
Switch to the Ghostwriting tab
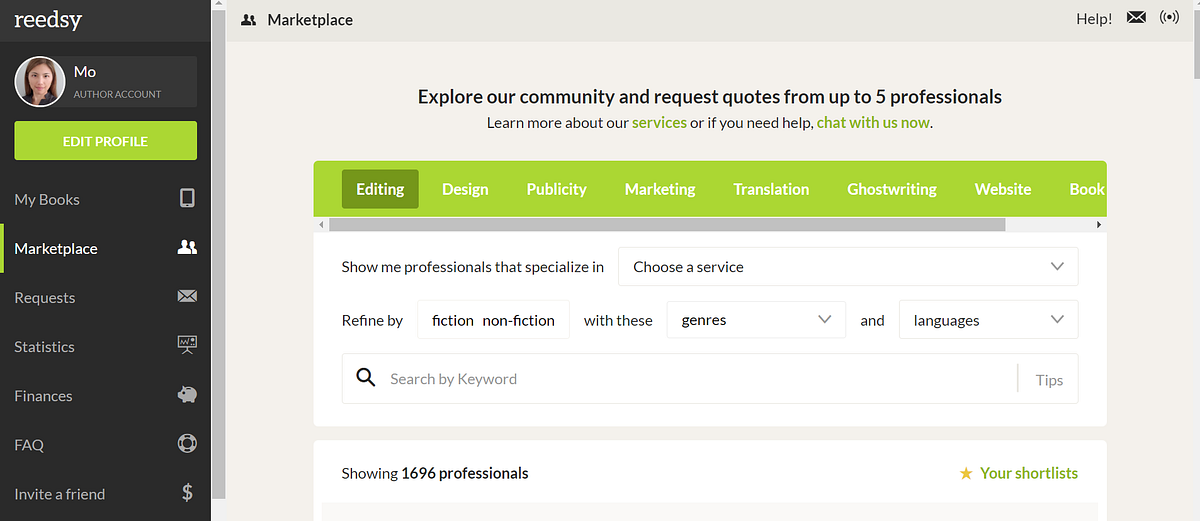tap(892, 189)
